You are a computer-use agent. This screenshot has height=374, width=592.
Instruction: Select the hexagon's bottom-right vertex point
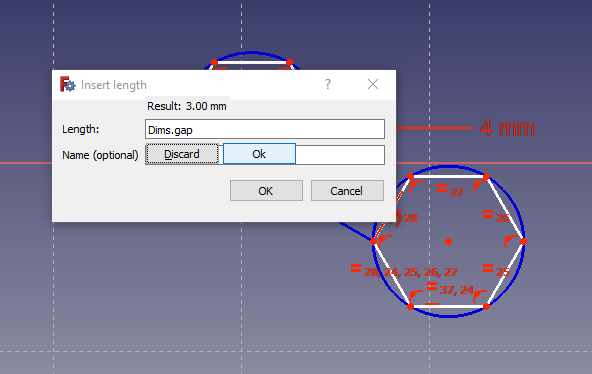[x=486, y=306]
